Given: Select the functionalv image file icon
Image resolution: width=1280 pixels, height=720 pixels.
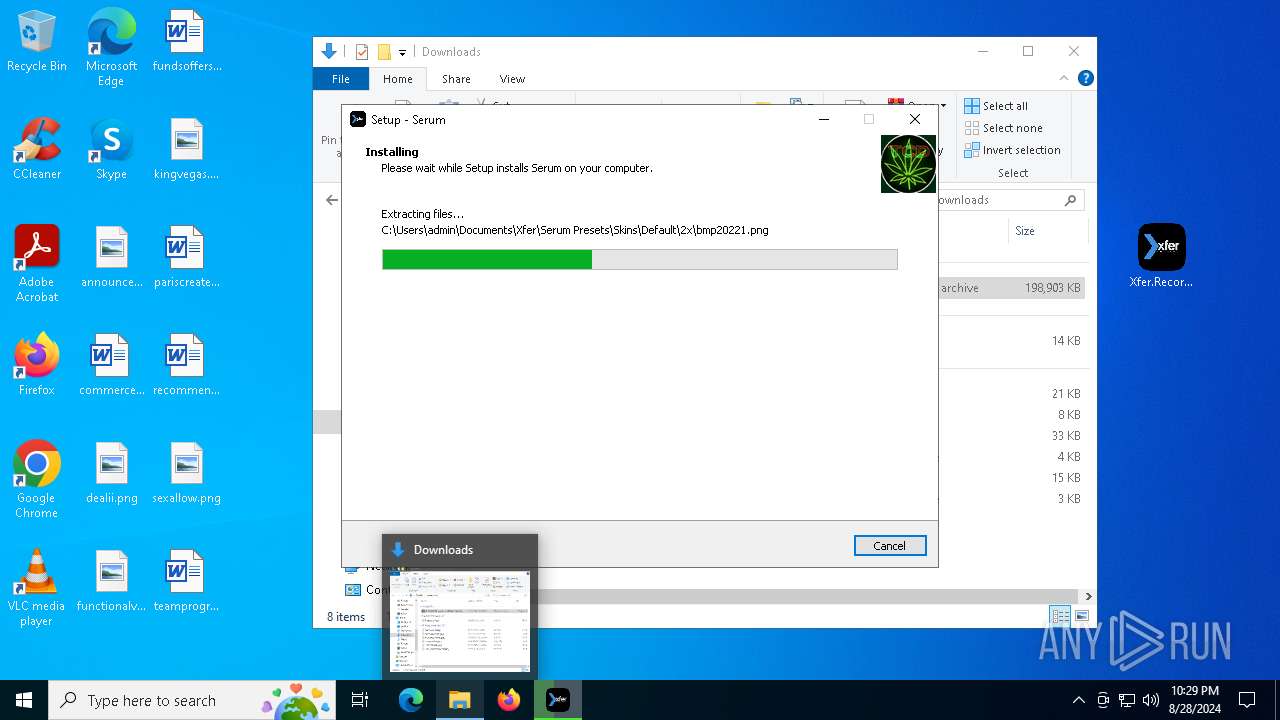Looking at the screenshot, I should (111, 582).
